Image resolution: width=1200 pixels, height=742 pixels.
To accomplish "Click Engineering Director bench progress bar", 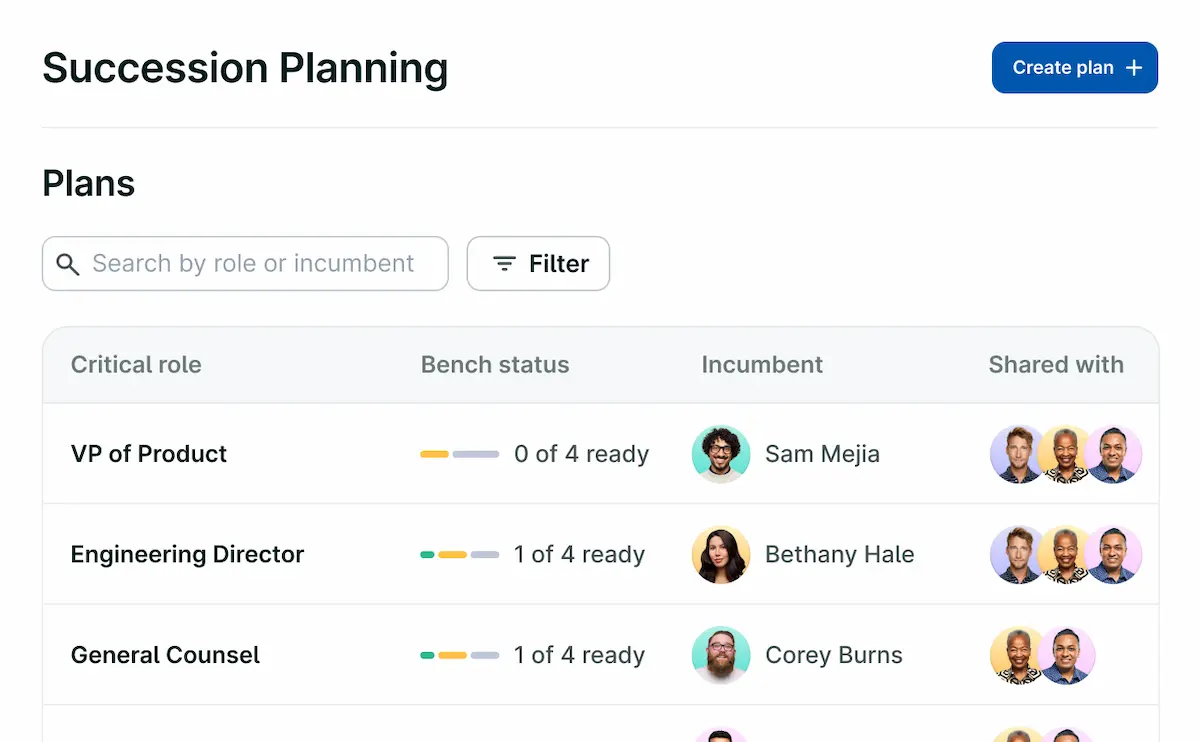I will (x=459, y=555).
